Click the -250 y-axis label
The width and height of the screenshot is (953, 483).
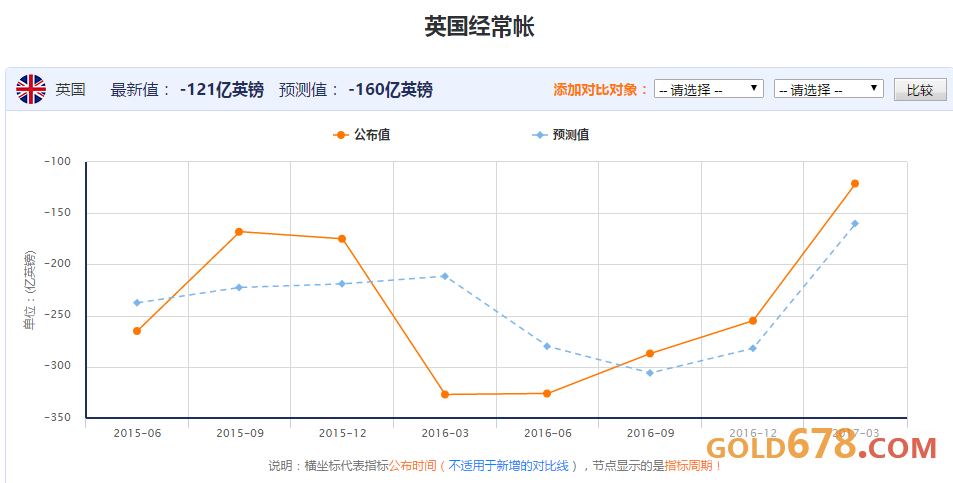(57, 315)
